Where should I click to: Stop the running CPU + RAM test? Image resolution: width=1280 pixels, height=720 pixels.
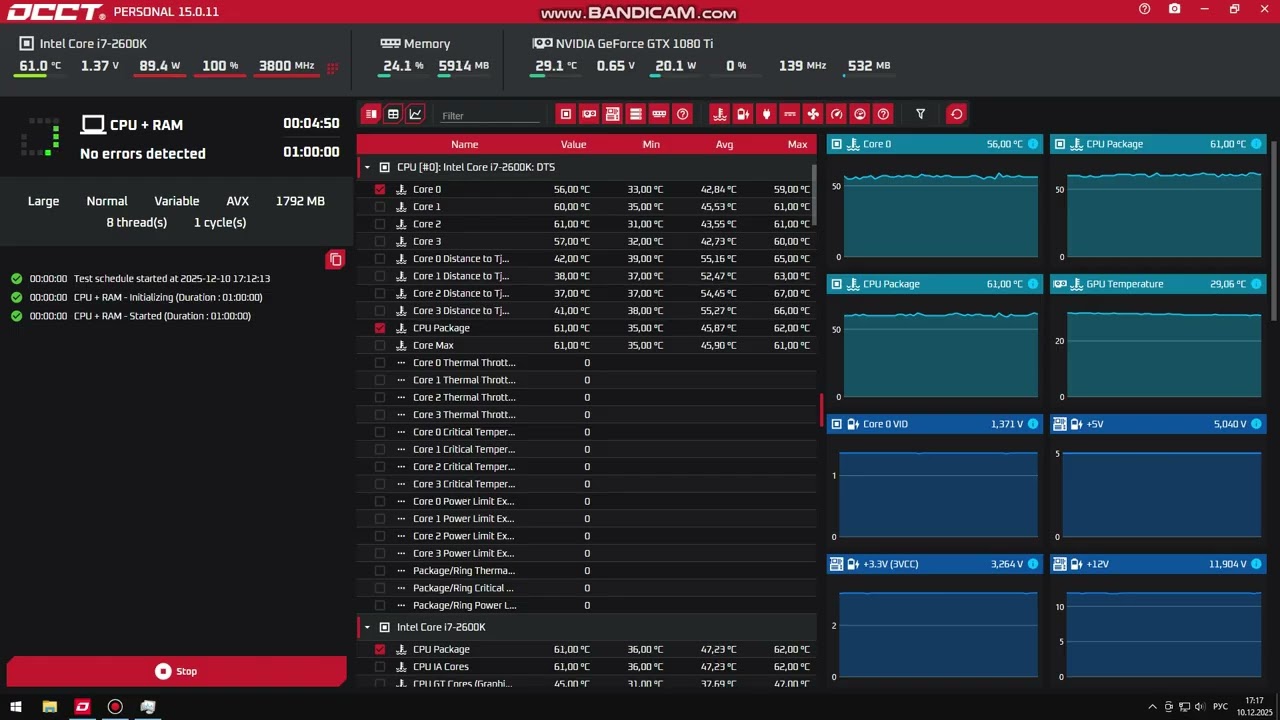(x=176, y=671)
